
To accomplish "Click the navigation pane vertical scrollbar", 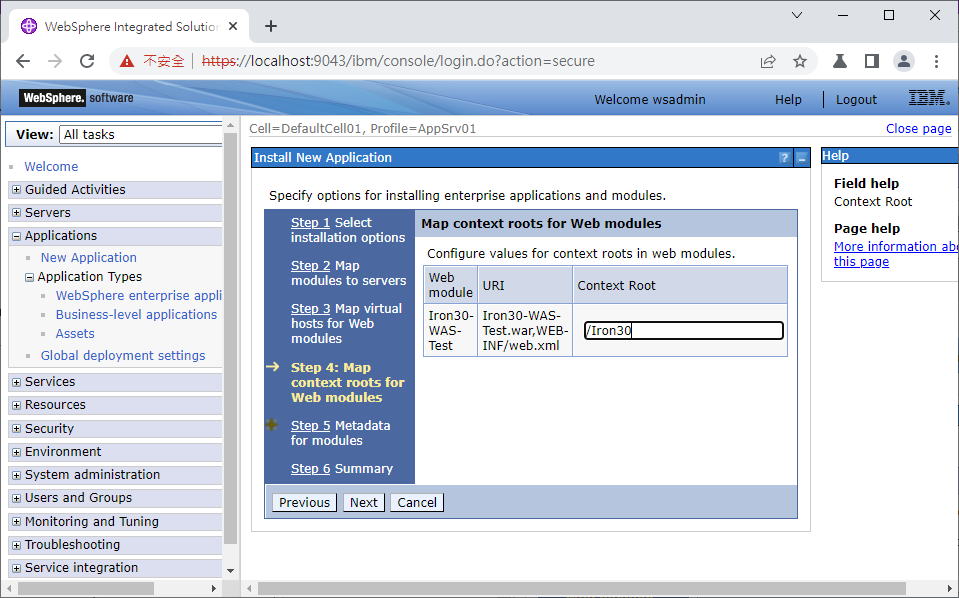I will [x=231, y=338].
